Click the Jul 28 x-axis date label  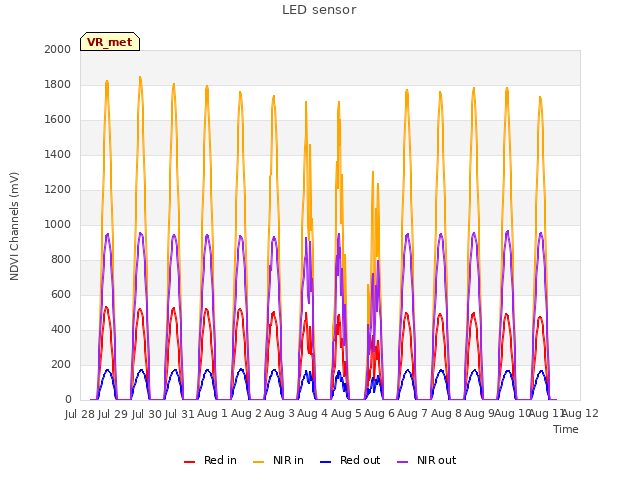[80, 414]
